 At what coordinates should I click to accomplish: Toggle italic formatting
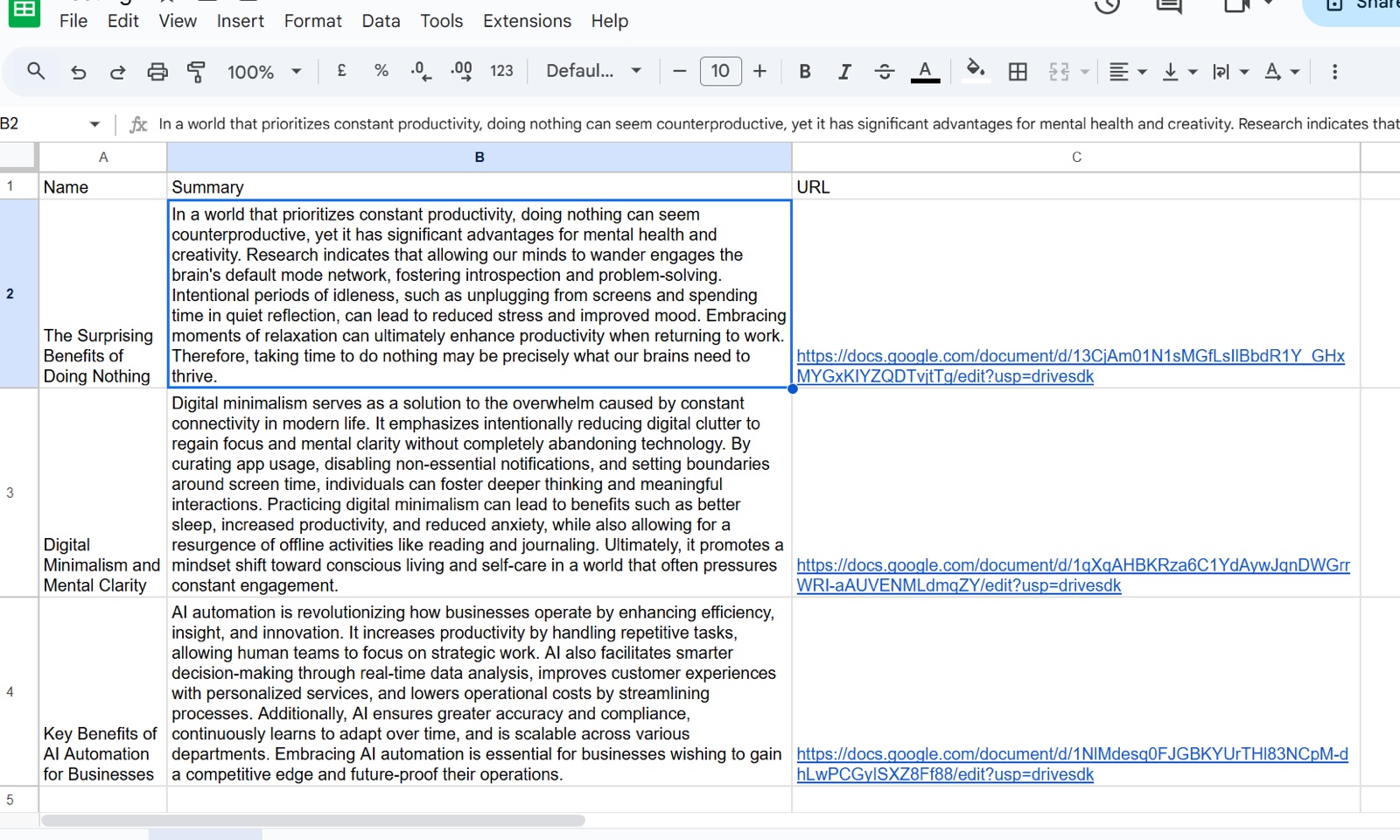(x=844, y=72)
